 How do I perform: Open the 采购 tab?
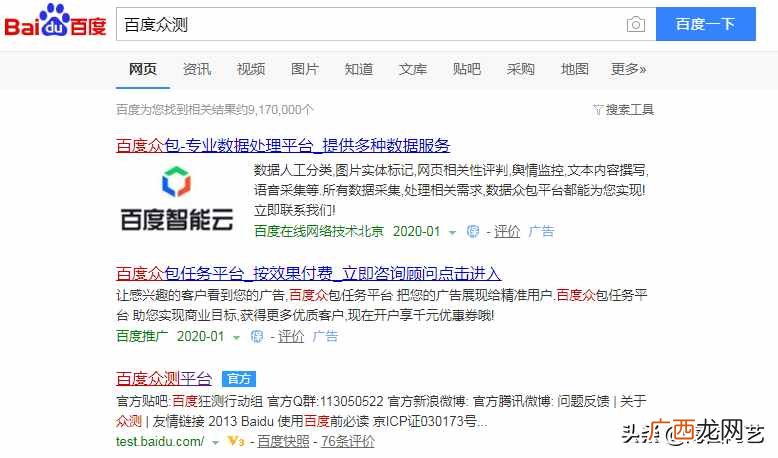tap(520, 69)
